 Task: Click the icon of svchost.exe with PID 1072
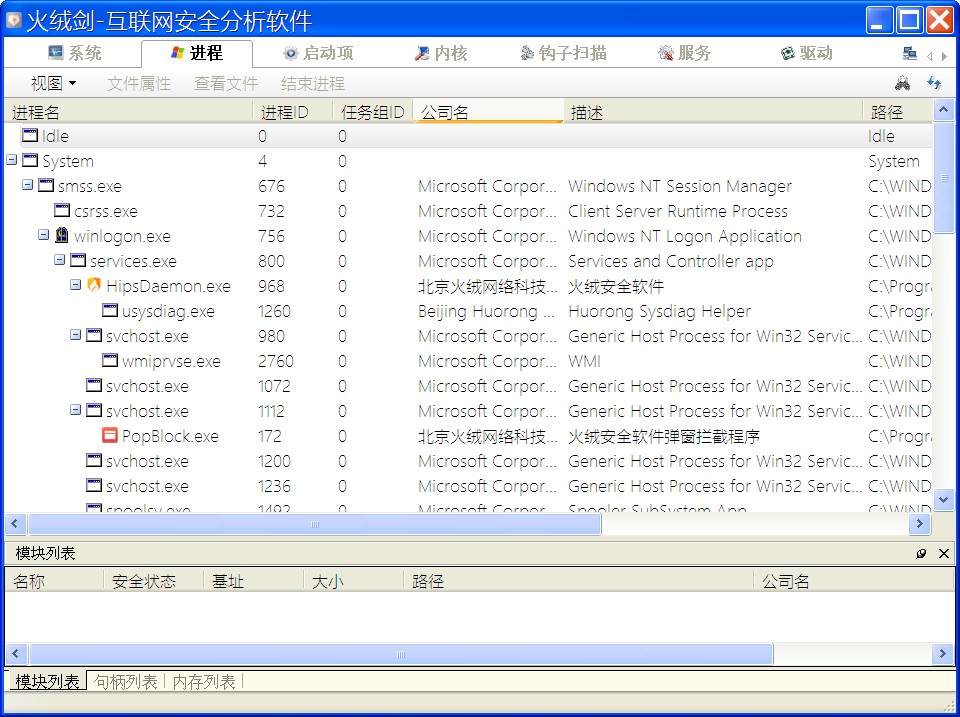pos(94,385)
